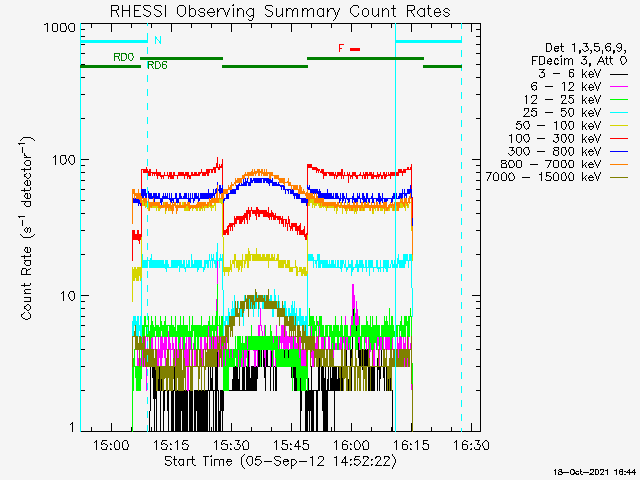The height and width of the screenshot is (480, 640).
Task: Click the red flare interval bar beside 'F'
Action: (355, 49)
